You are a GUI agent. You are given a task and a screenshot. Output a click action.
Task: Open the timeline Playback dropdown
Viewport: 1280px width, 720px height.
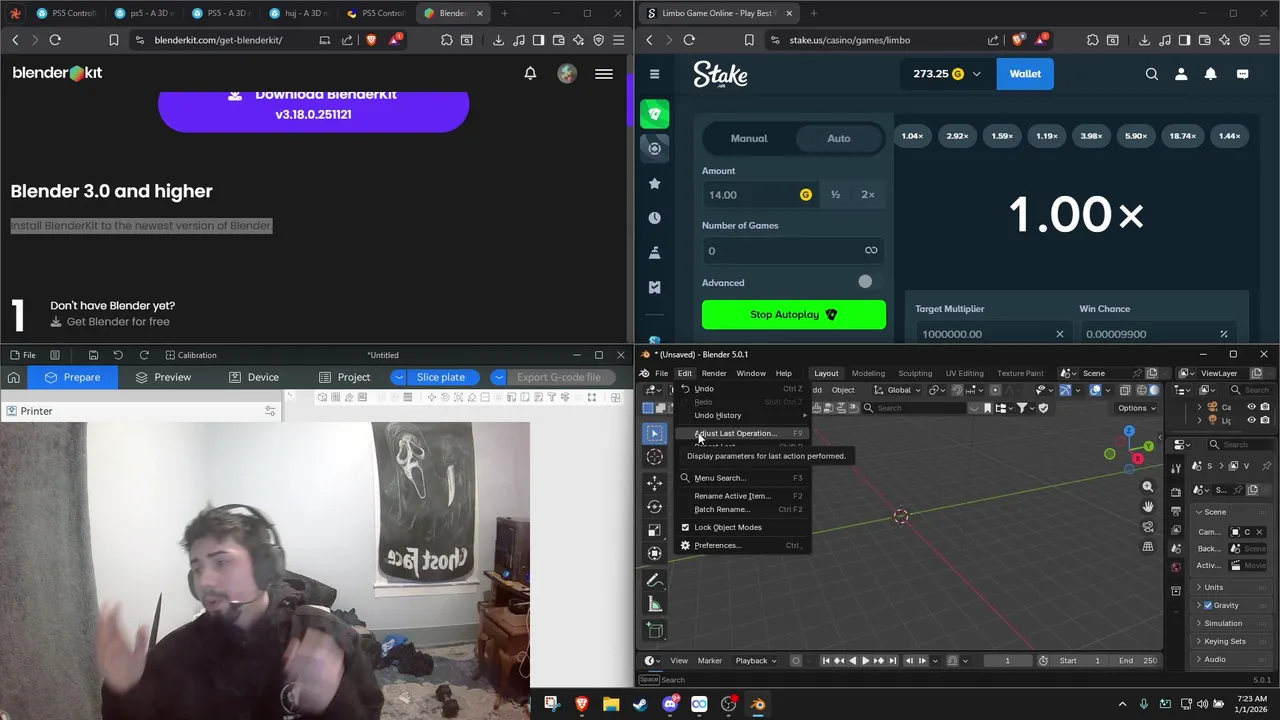(x=755, y=661)
